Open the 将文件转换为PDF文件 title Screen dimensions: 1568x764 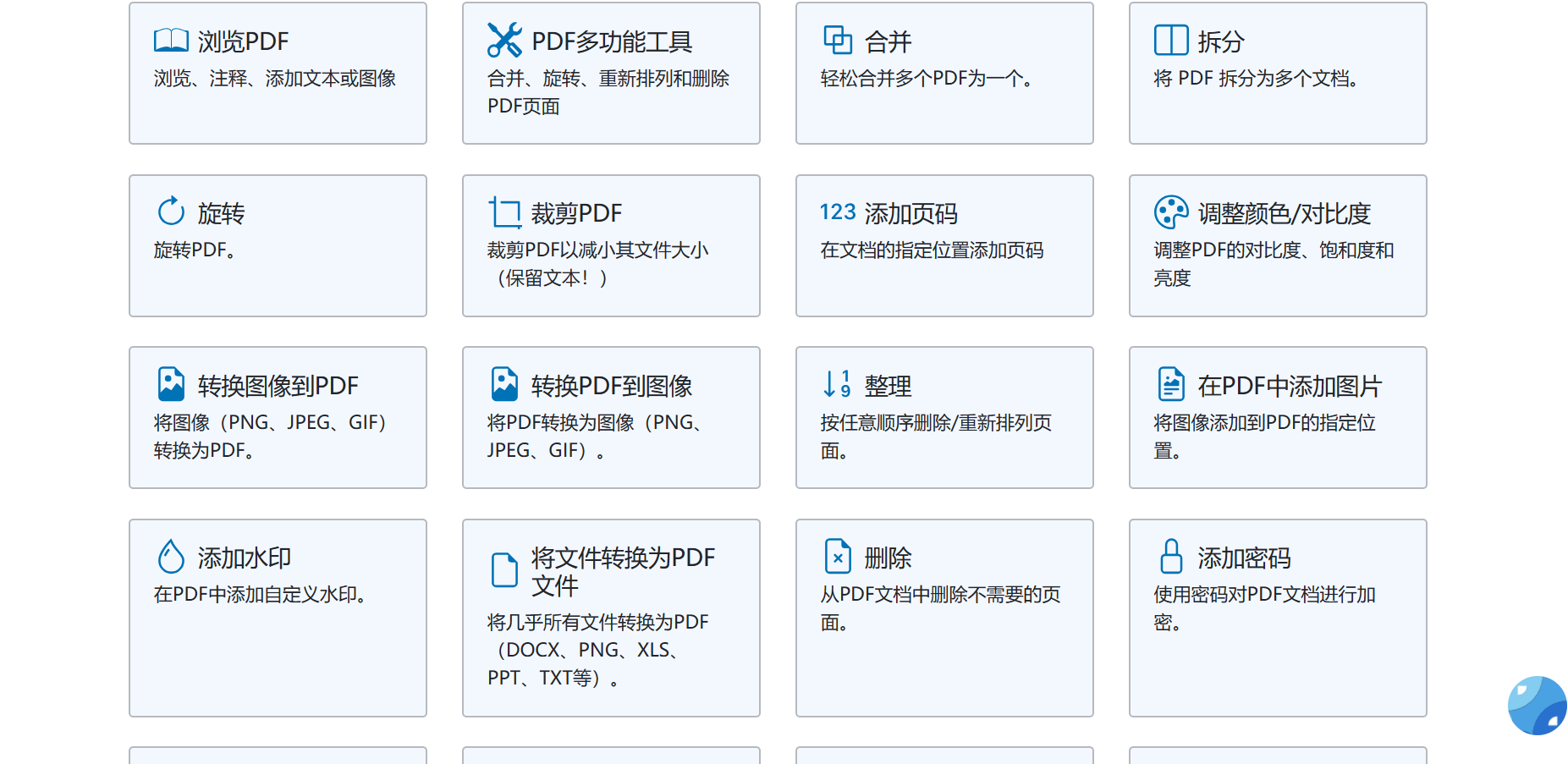(623, 571)
